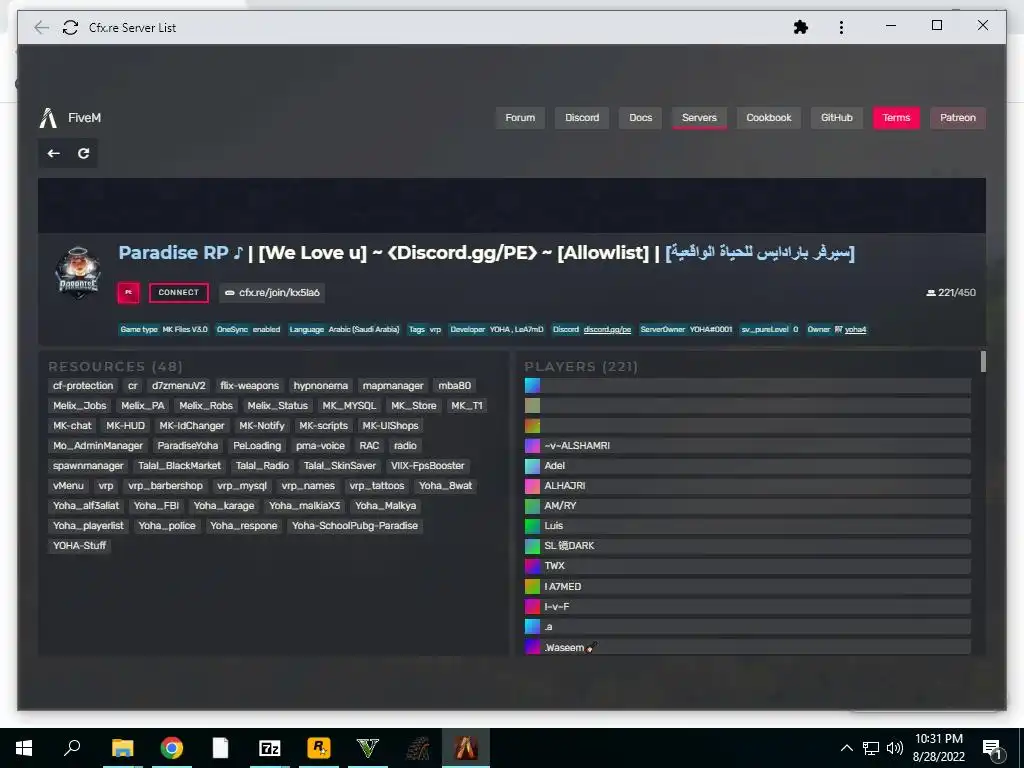Select player row AM/RY
1024x768 pixels.
pos(748,506)
